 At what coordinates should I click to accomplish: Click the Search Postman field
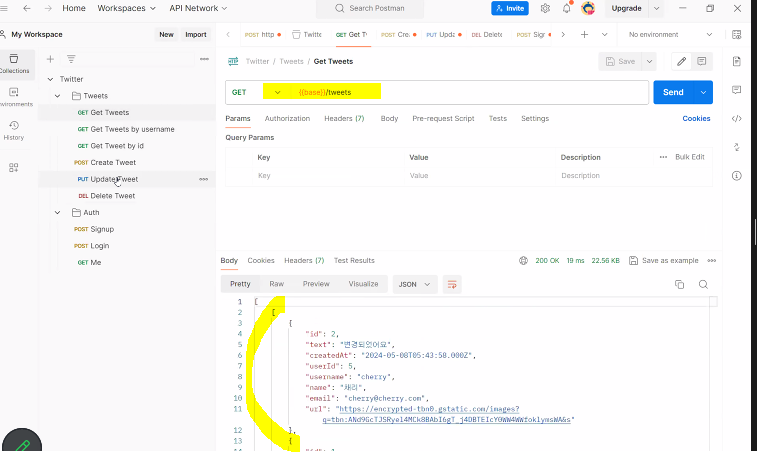[x=370, y=8]
